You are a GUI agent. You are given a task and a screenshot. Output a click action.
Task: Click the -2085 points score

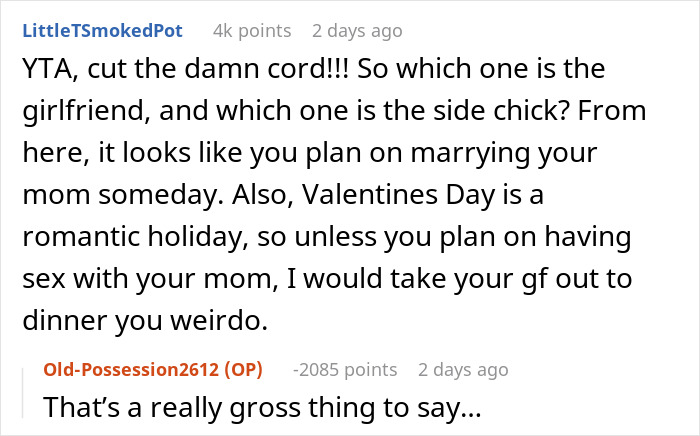pos(343,369)
